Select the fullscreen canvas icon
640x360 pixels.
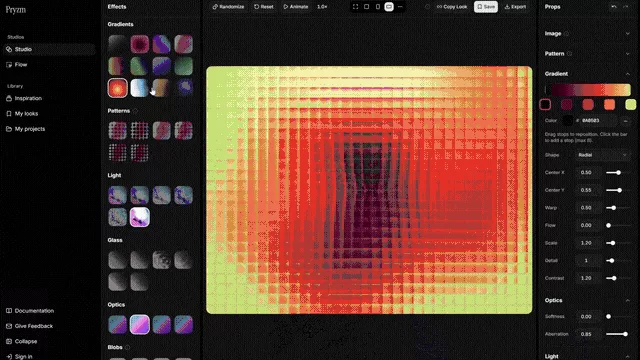(x=356, y=7)
